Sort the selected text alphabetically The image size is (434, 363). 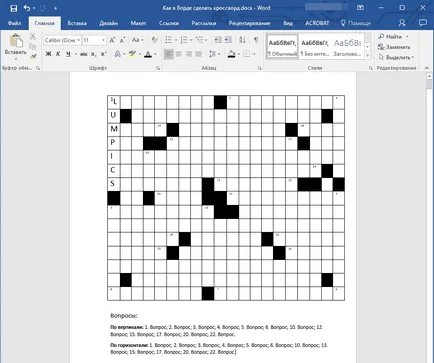[242, 40]
